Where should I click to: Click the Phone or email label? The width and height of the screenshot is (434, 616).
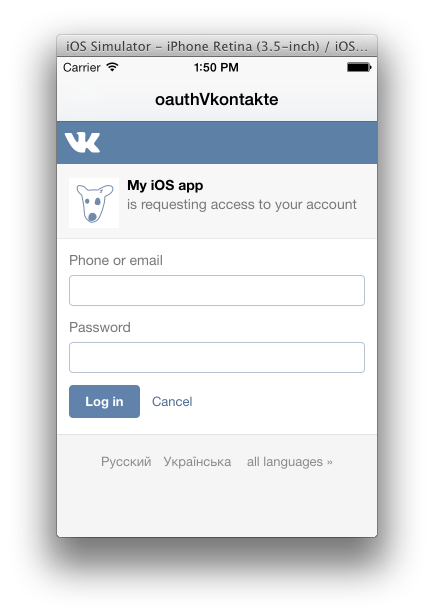point(116,260)
